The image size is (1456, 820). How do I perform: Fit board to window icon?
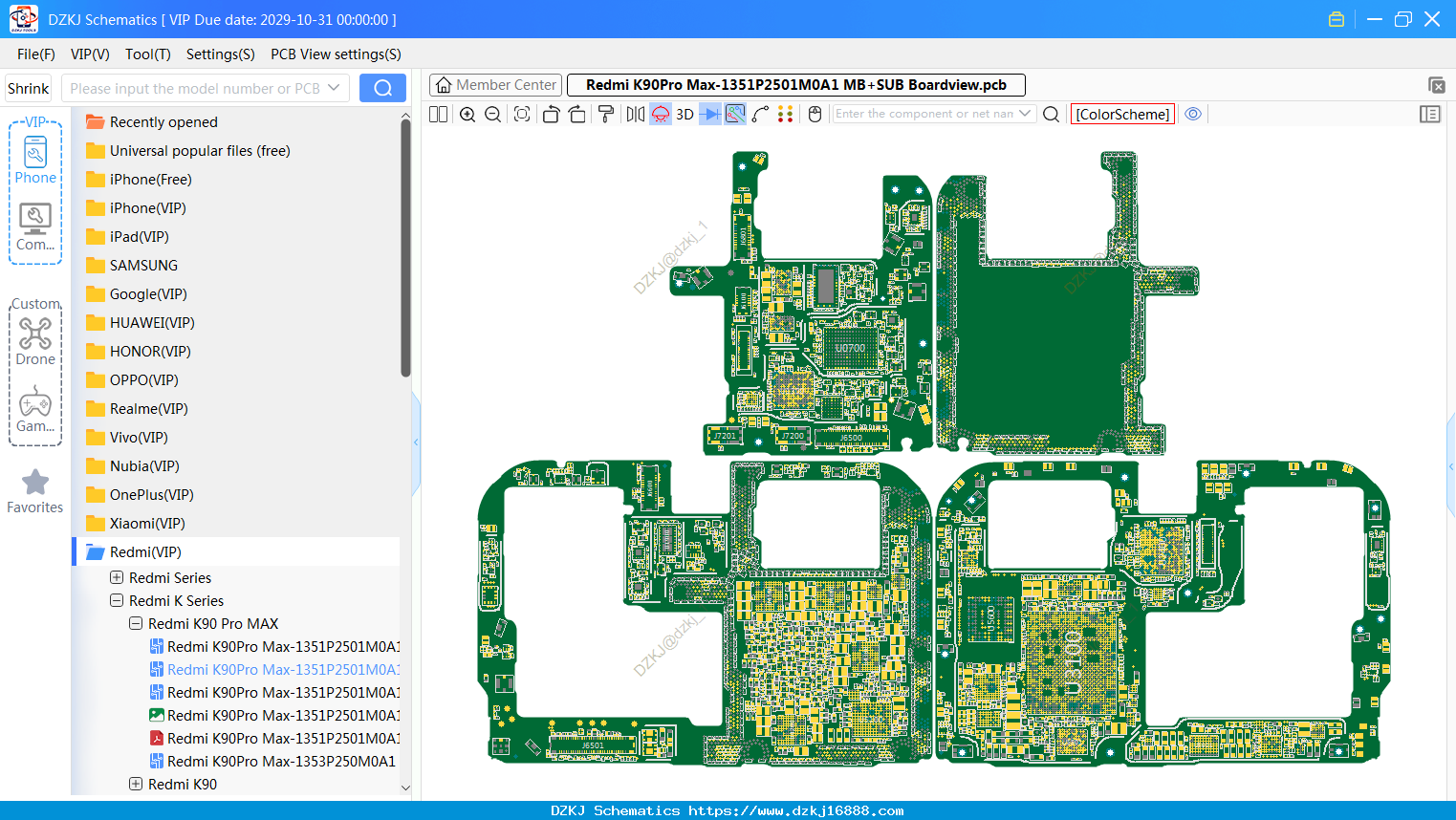522,114
